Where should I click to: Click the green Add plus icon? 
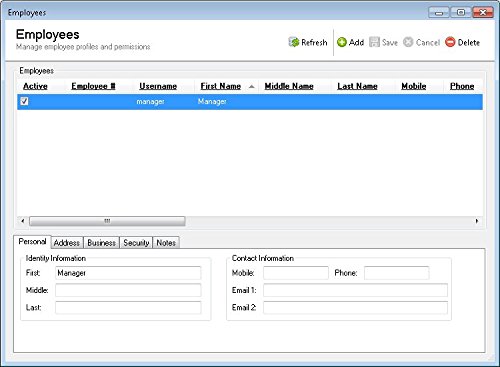(342, 42)
